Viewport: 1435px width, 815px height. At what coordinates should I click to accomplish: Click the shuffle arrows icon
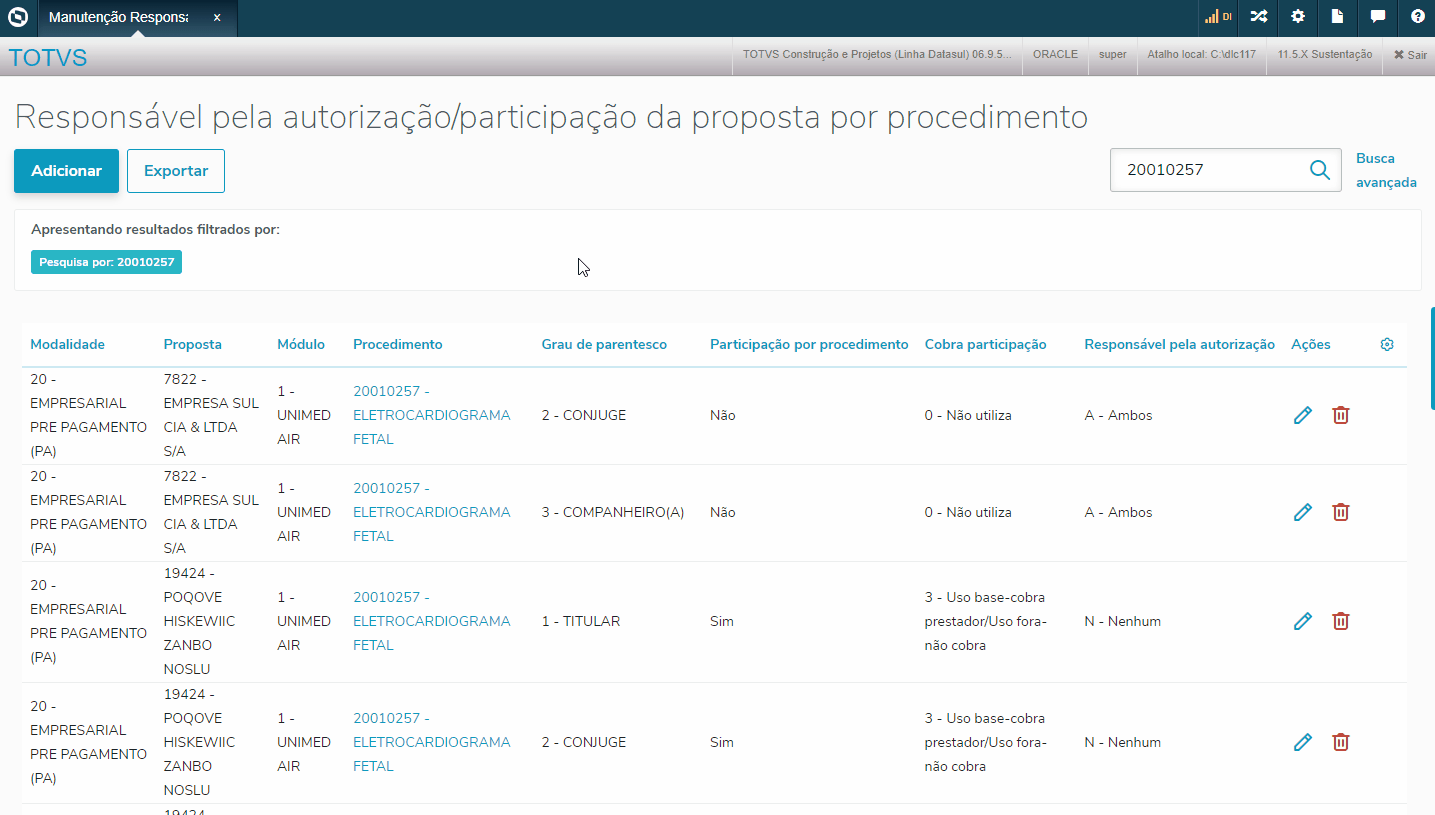1258,17
